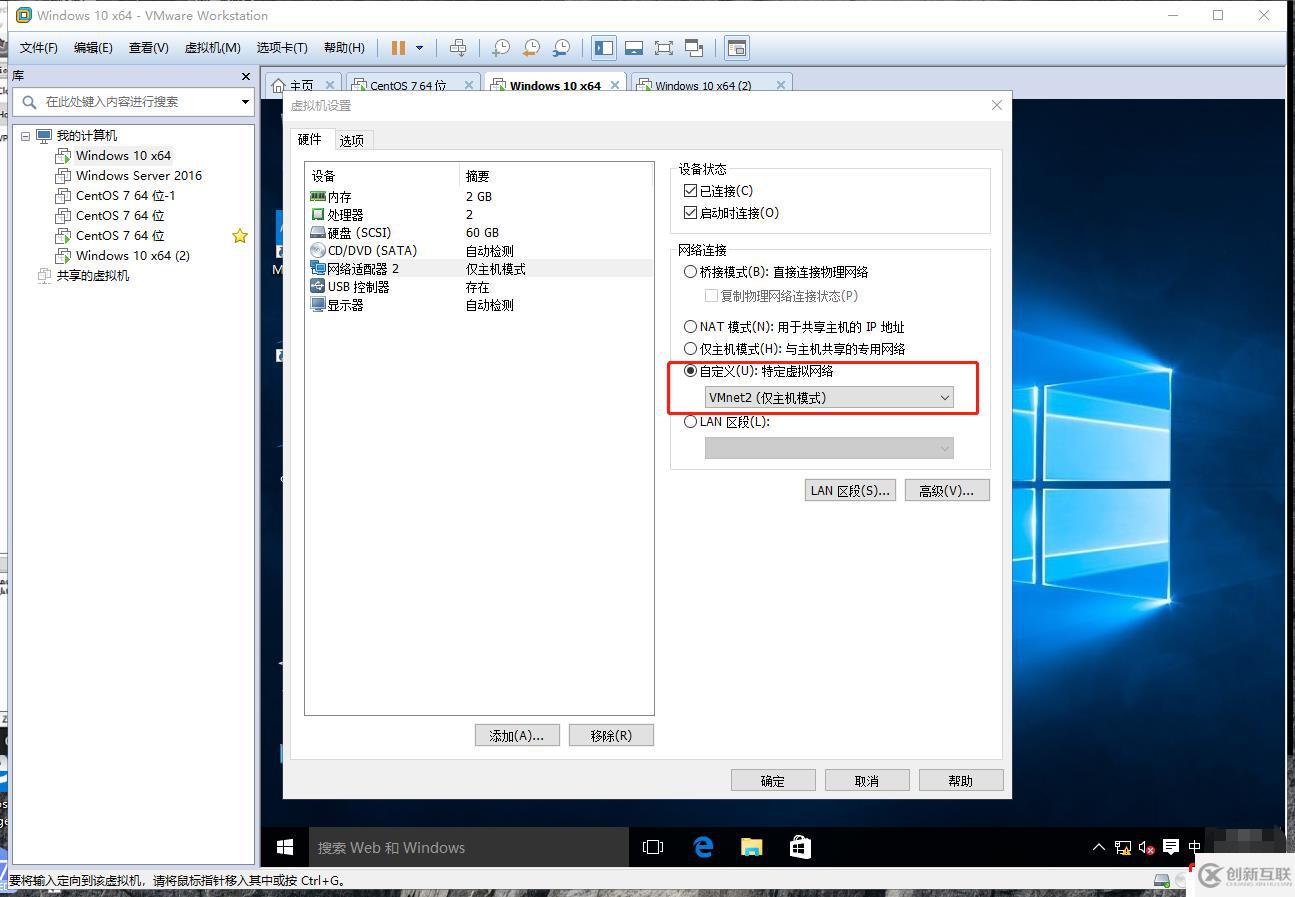The image size is (1295, 897).
Task: Select the 处理器 device row
Action: (x=480, y=215)
